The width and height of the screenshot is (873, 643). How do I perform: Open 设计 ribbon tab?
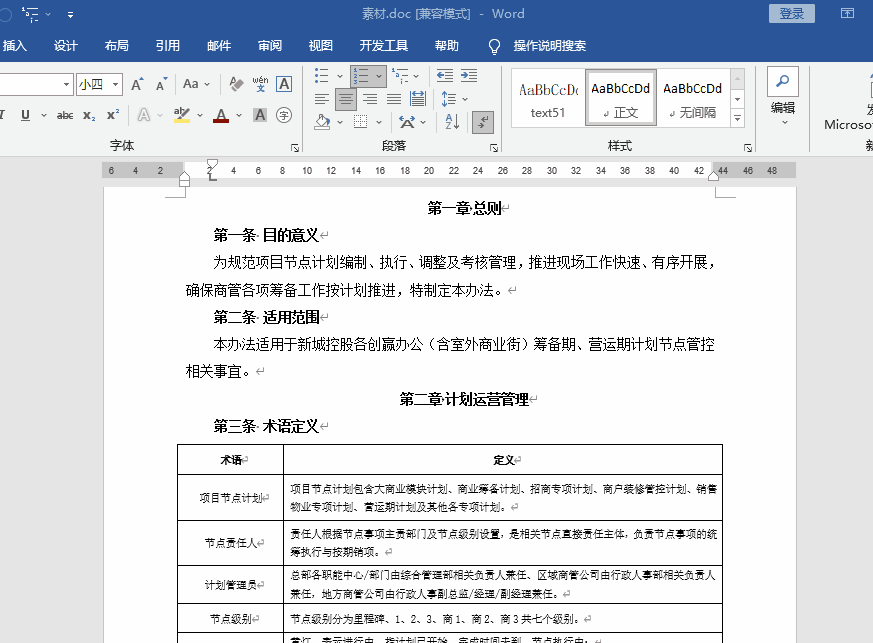click(x=66, y=46)
